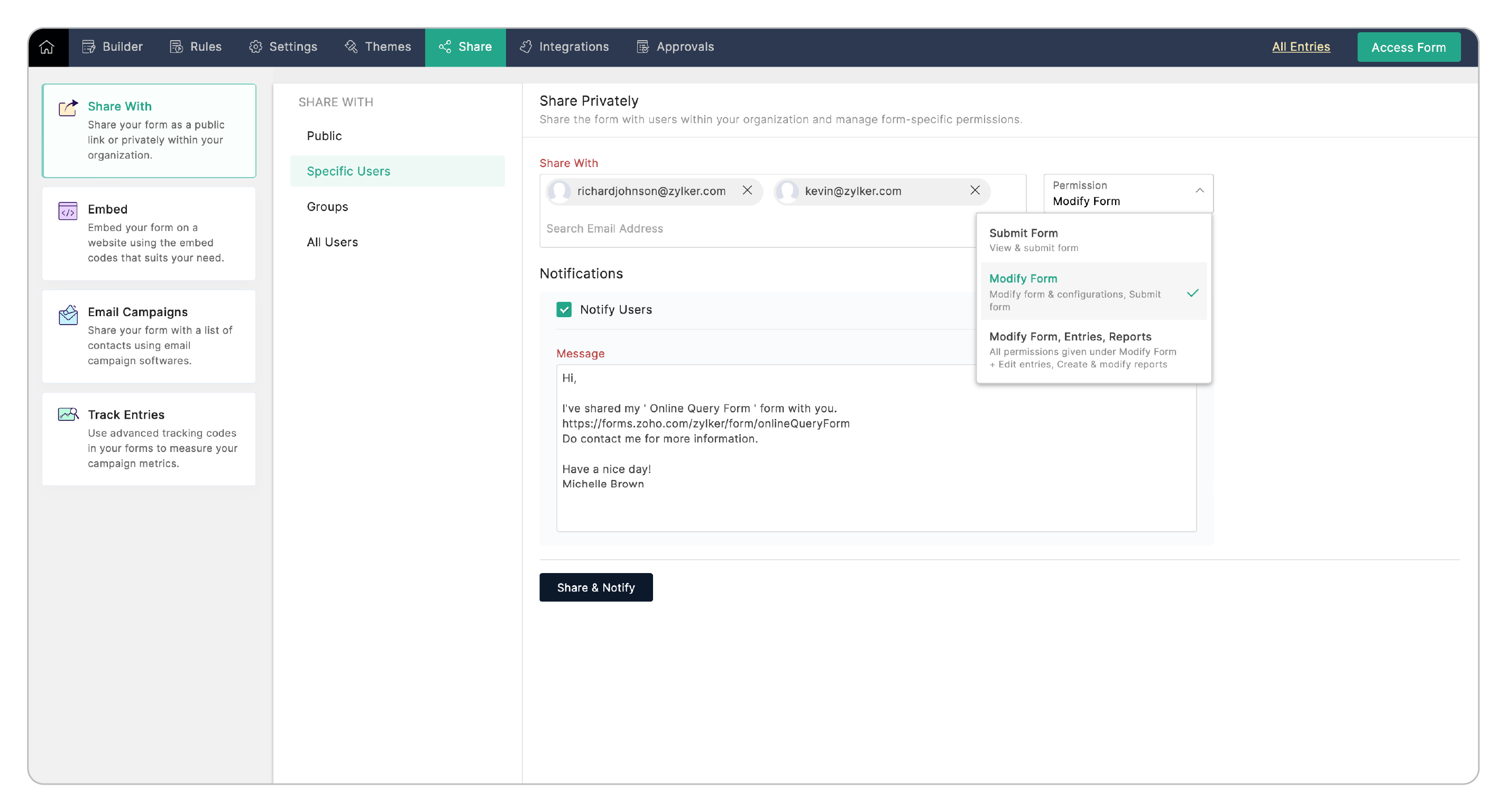
Task: Click the Share With arrow icon
Action: click(68, 108)
